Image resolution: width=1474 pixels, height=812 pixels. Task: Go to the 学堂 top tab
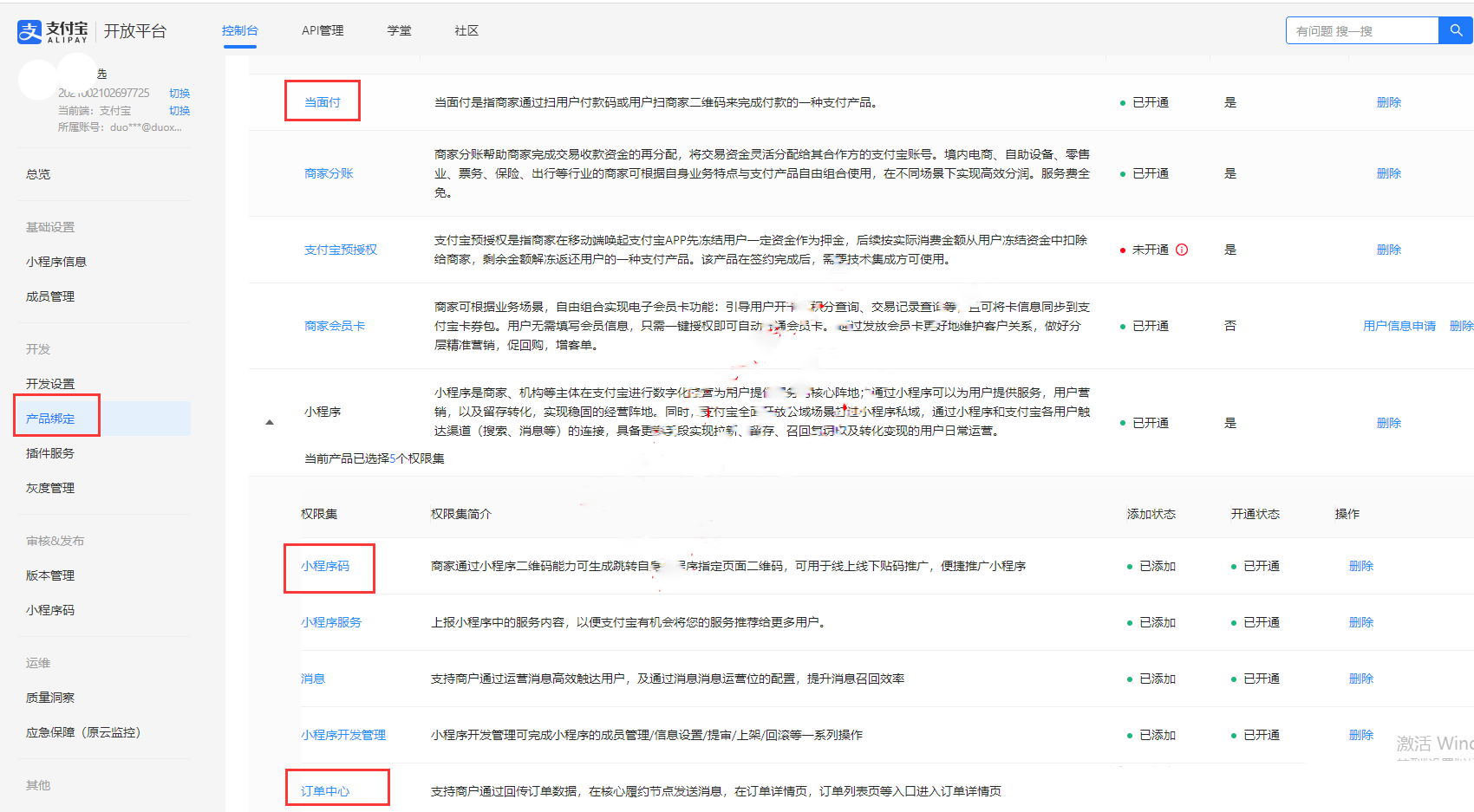(x=400, y=30)
